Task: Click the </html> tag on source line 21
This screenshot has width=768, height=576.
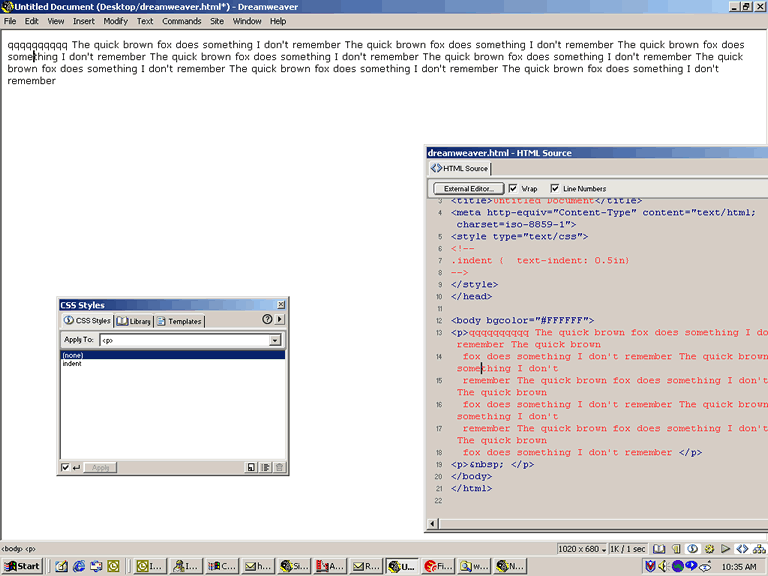Action: (x=471, y=488)
